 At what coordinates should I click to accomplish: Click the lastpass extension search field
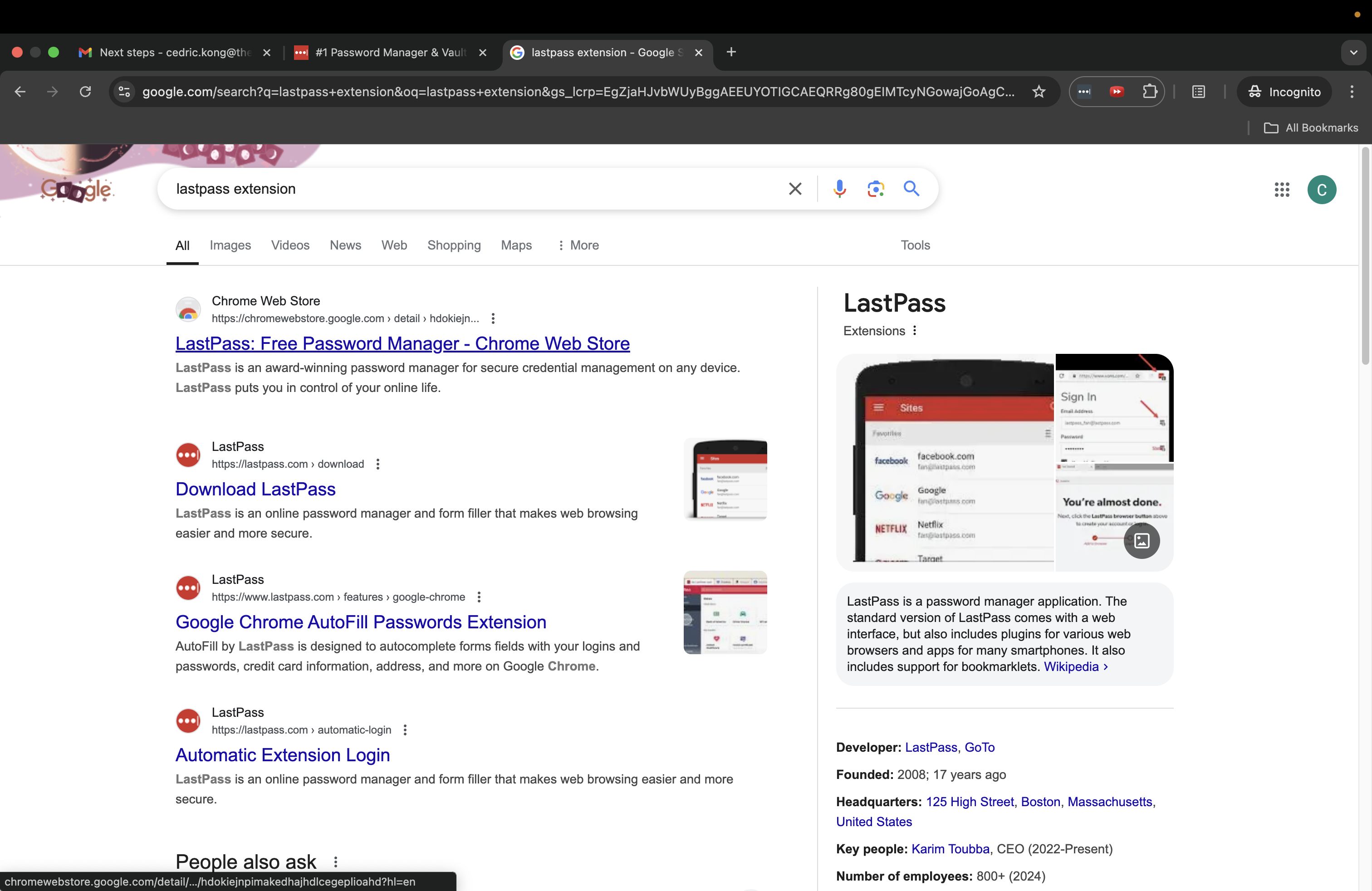coord(473,188)
